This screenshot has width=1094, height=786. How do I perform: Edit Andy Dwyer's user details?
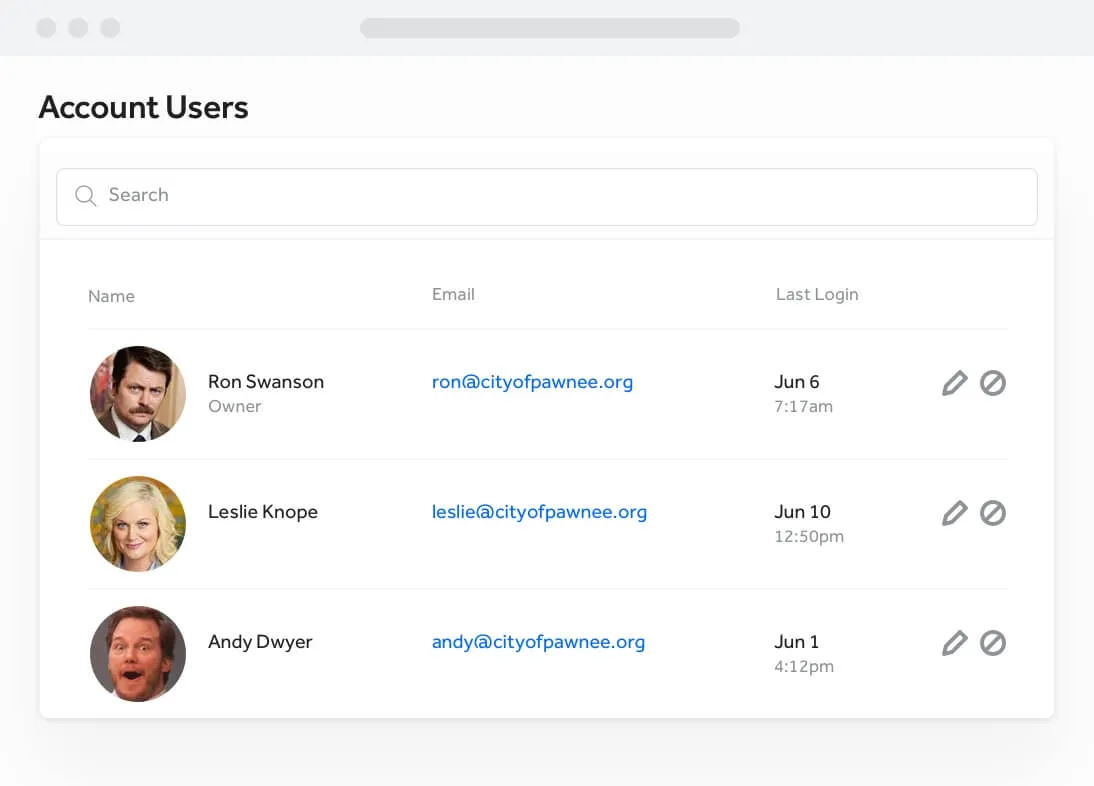tap(955, 643)
